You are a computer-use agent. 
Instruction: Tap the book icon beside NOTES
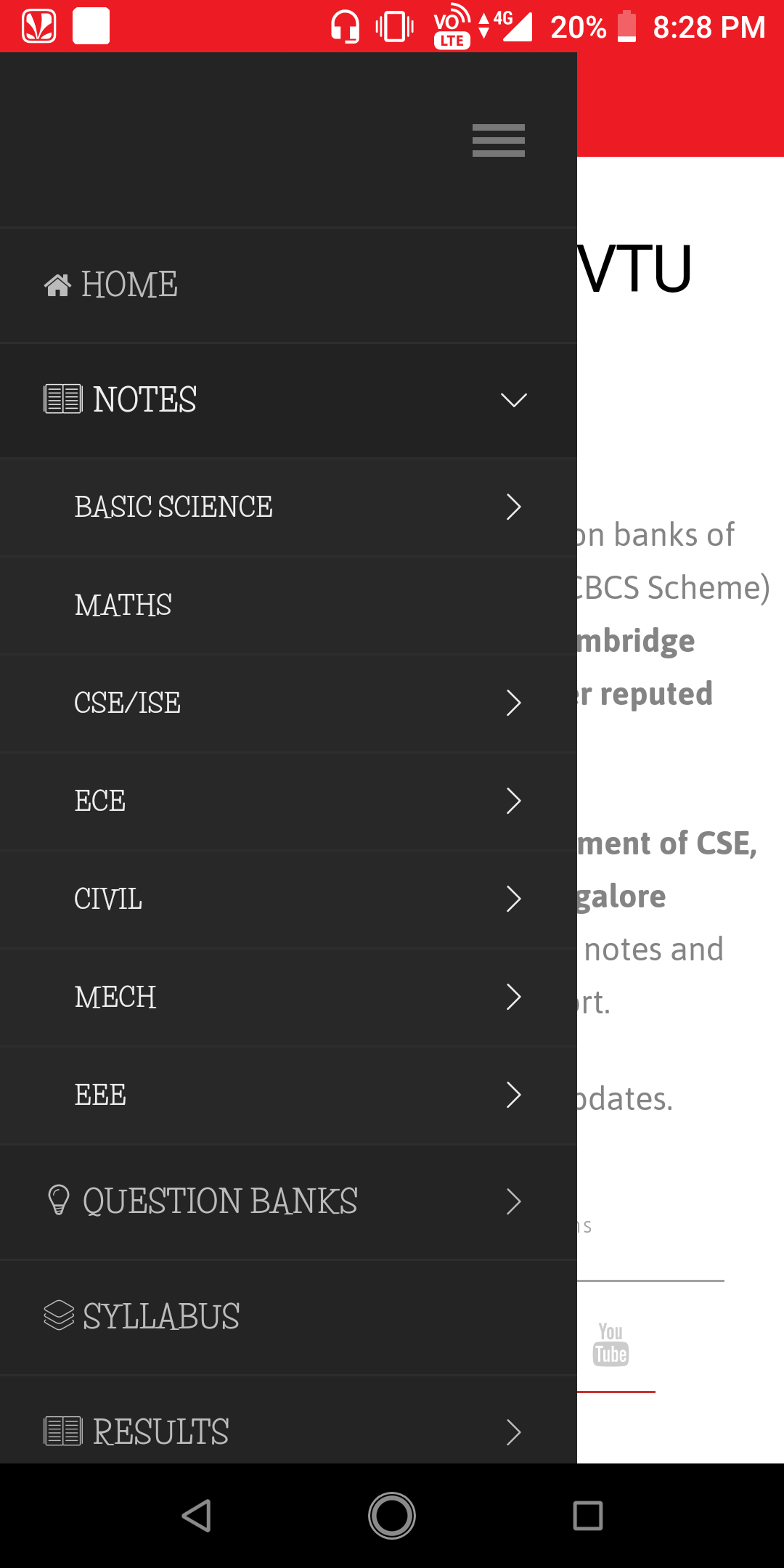pyautogui.click(x=63, y=399)
